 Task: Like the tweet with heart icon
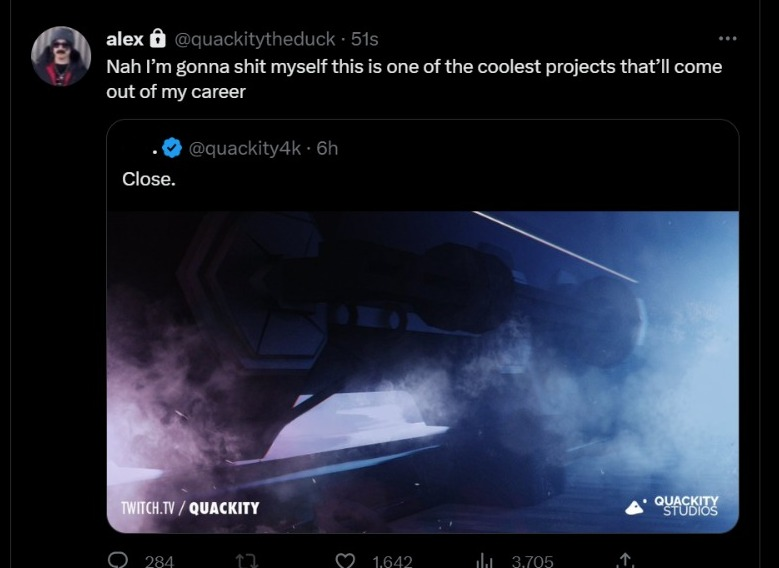point(345,561)
